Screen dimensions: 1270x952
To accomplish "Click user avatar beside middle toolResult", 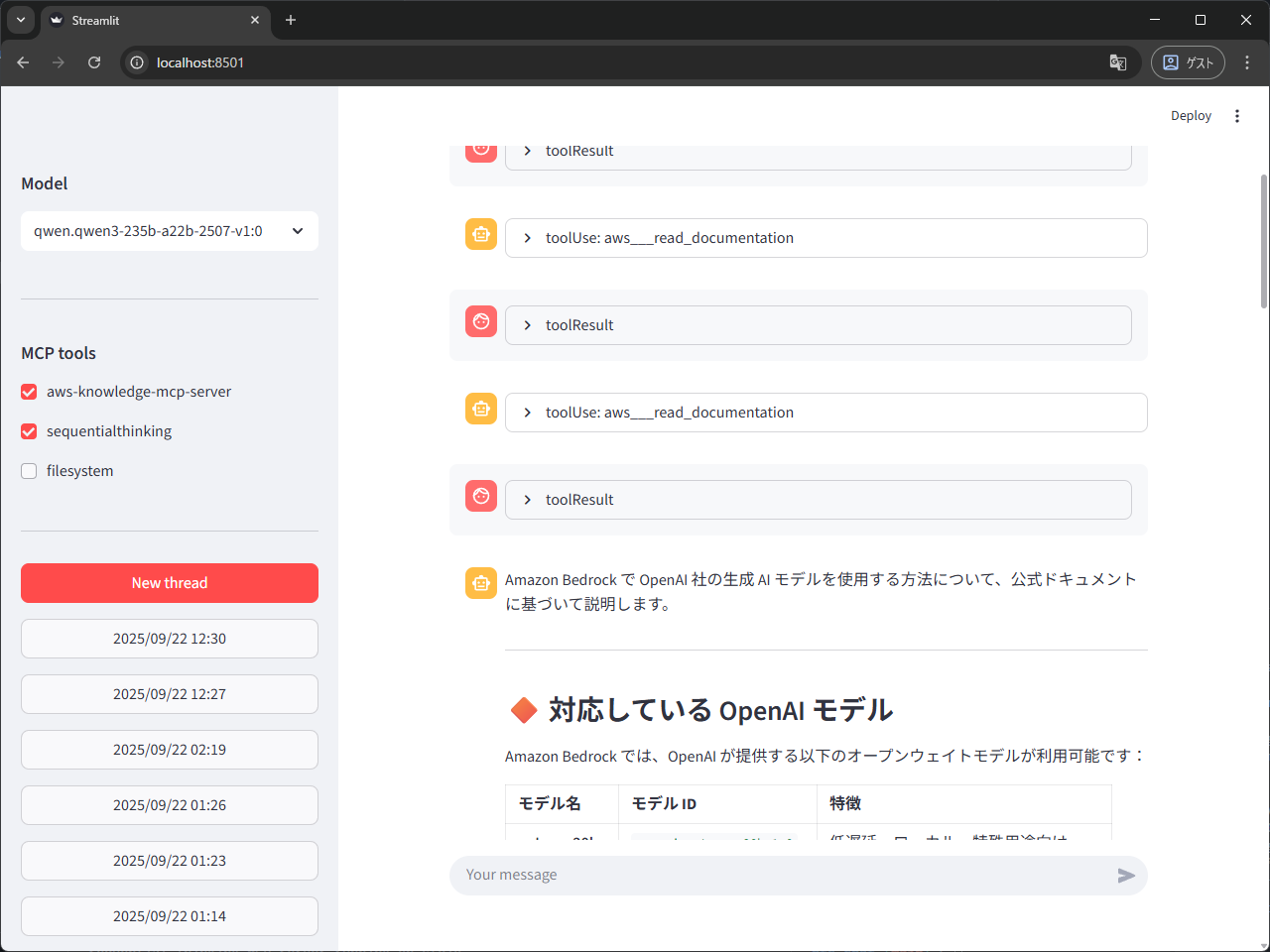I will click(481, 321).
